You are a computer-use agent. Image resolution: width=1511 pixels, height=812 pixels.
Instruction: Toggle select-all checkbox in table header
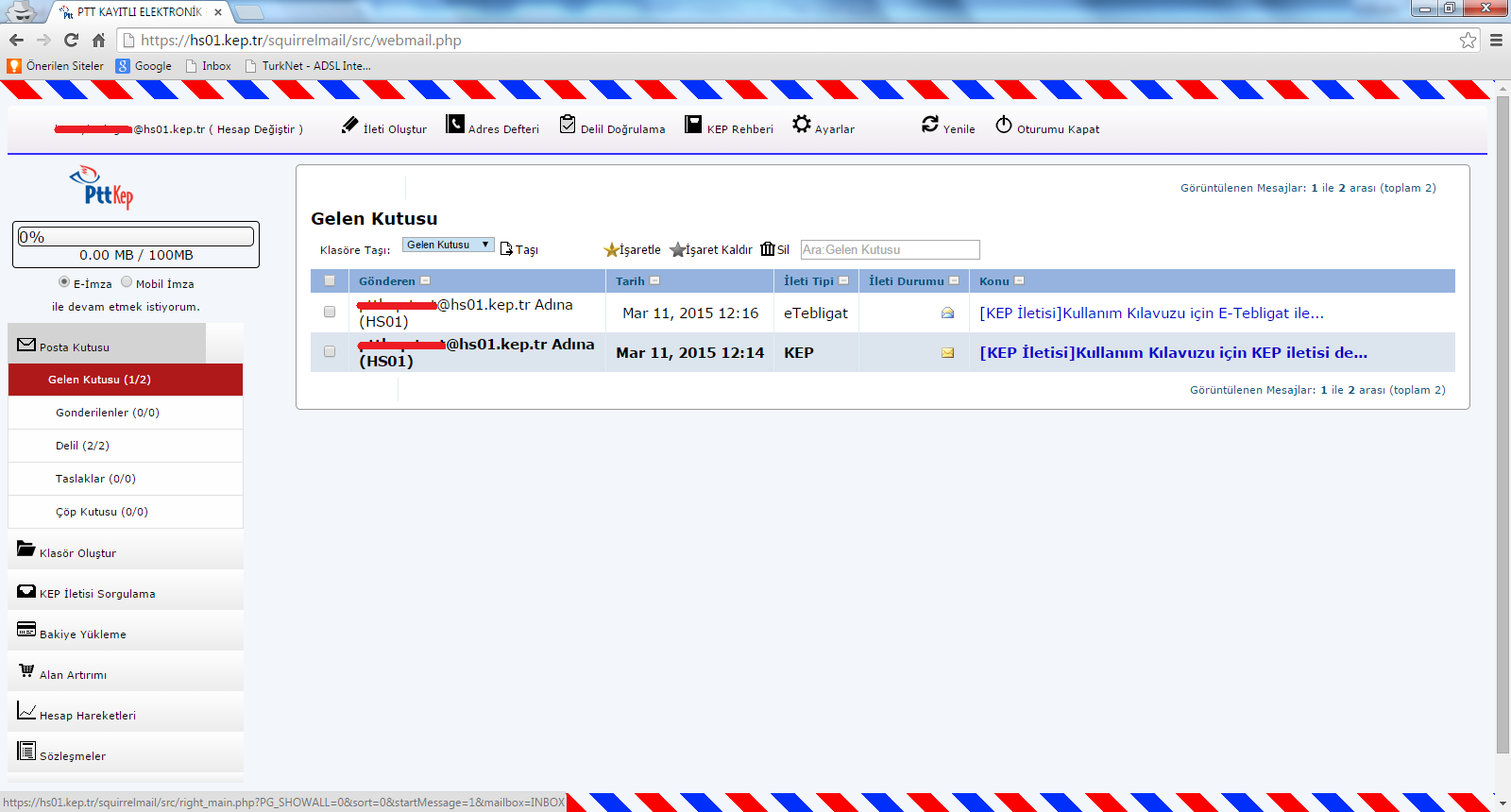pyautogui.click(x=330, y=280)
